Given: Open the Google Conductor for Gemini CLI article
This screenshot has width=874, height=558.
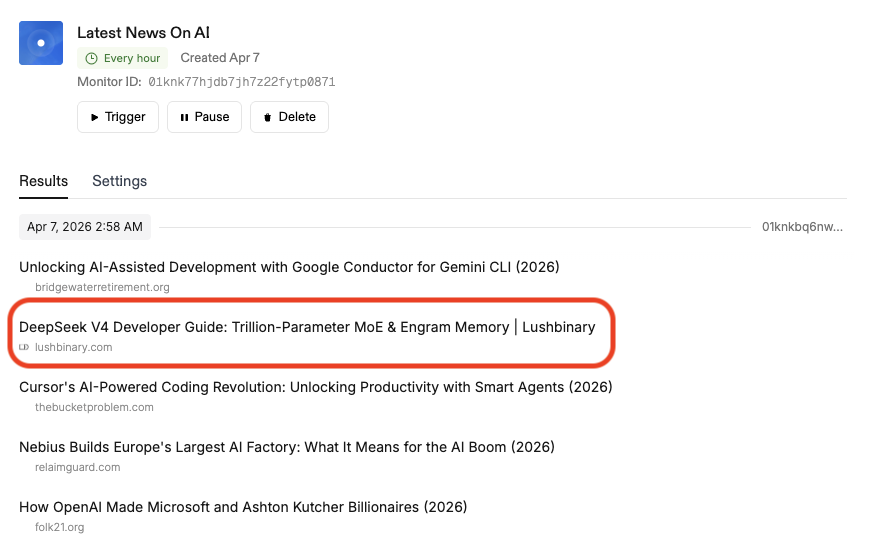Looking at the screenshot, I should pos(289,267).
